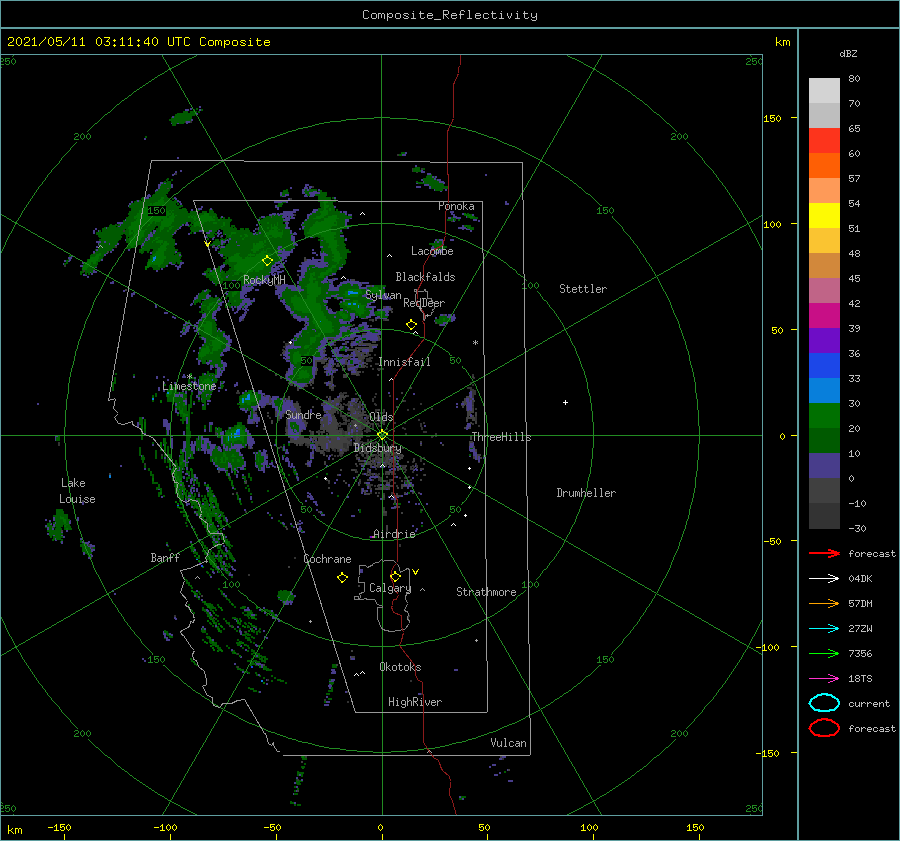Select the white 04DK arrow legend entry
900x841 pixels.
click(x=824, y=578)
